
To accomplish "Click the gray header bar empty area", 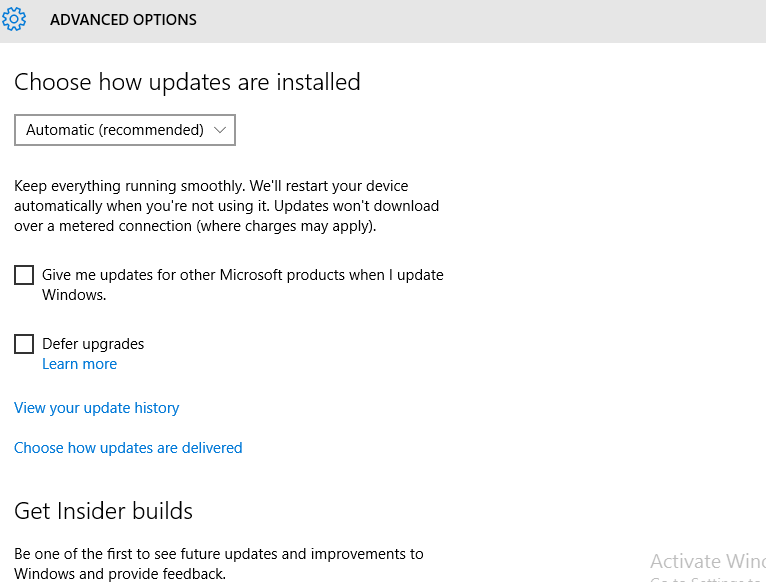I will click(479, 21).
